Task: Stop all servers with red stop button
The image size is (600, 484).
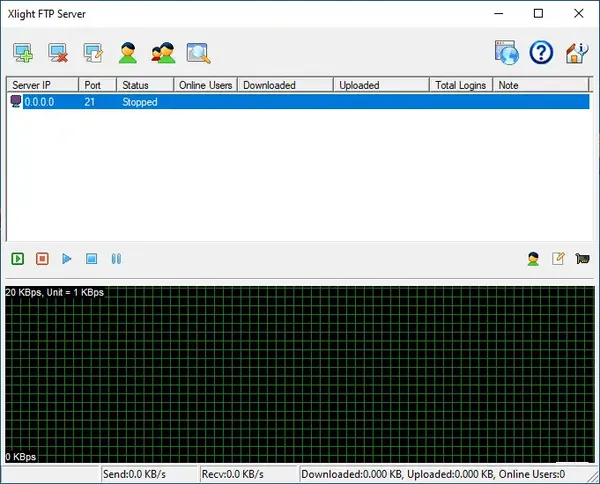Action: click(x=42, y=259)
